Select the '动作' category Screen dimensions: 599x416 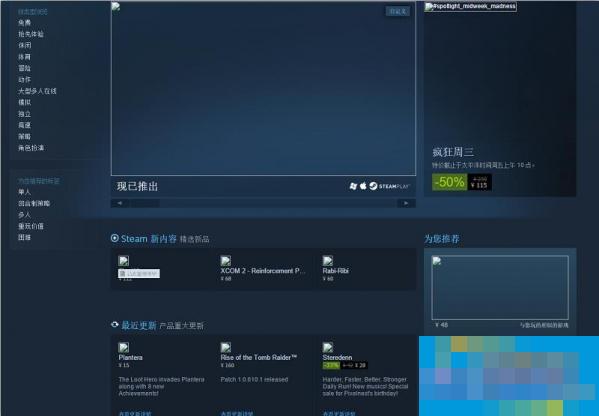click(24, 79)
